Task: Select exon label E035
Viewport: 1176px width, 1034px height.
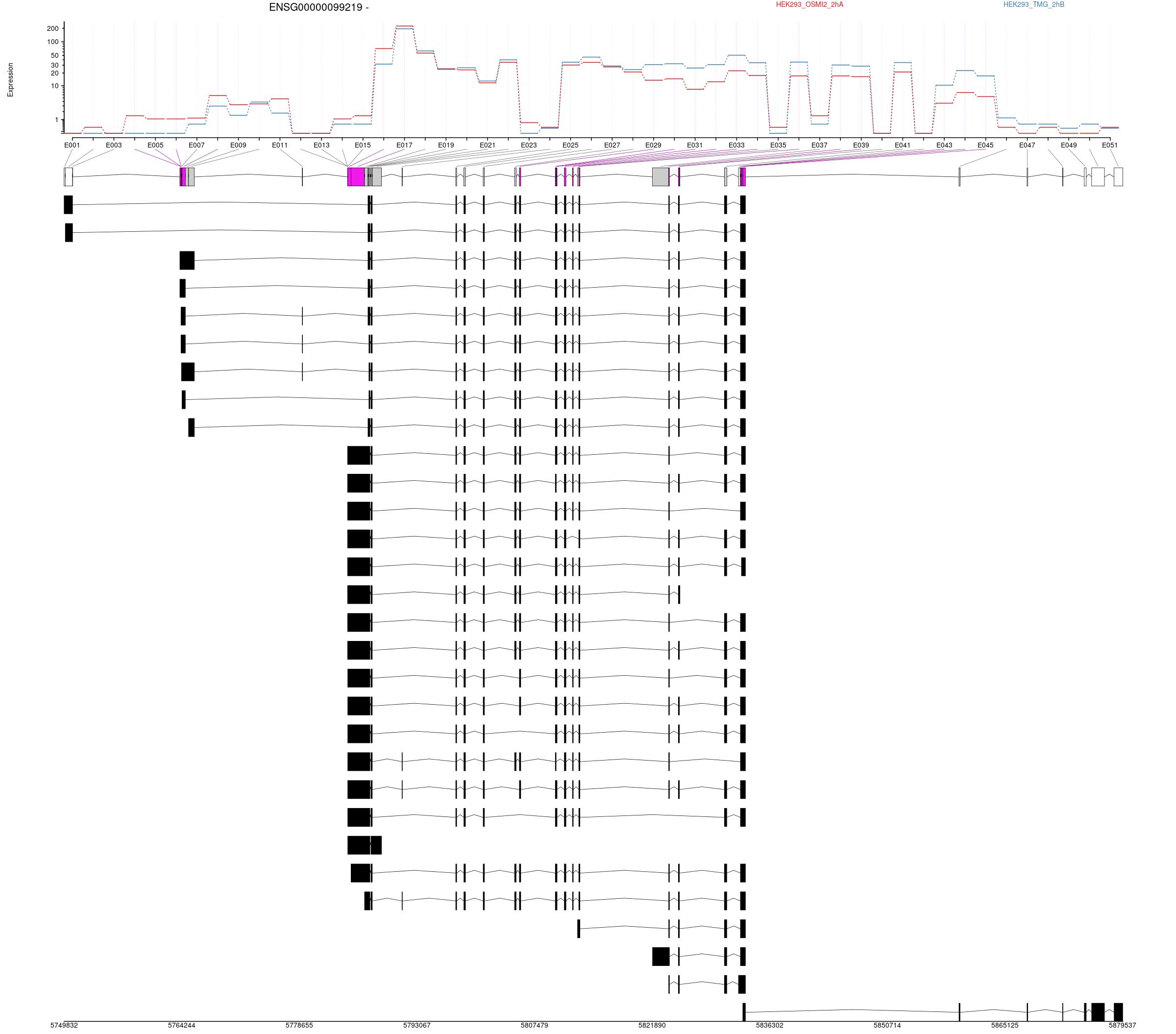Action: coord(778,146)
